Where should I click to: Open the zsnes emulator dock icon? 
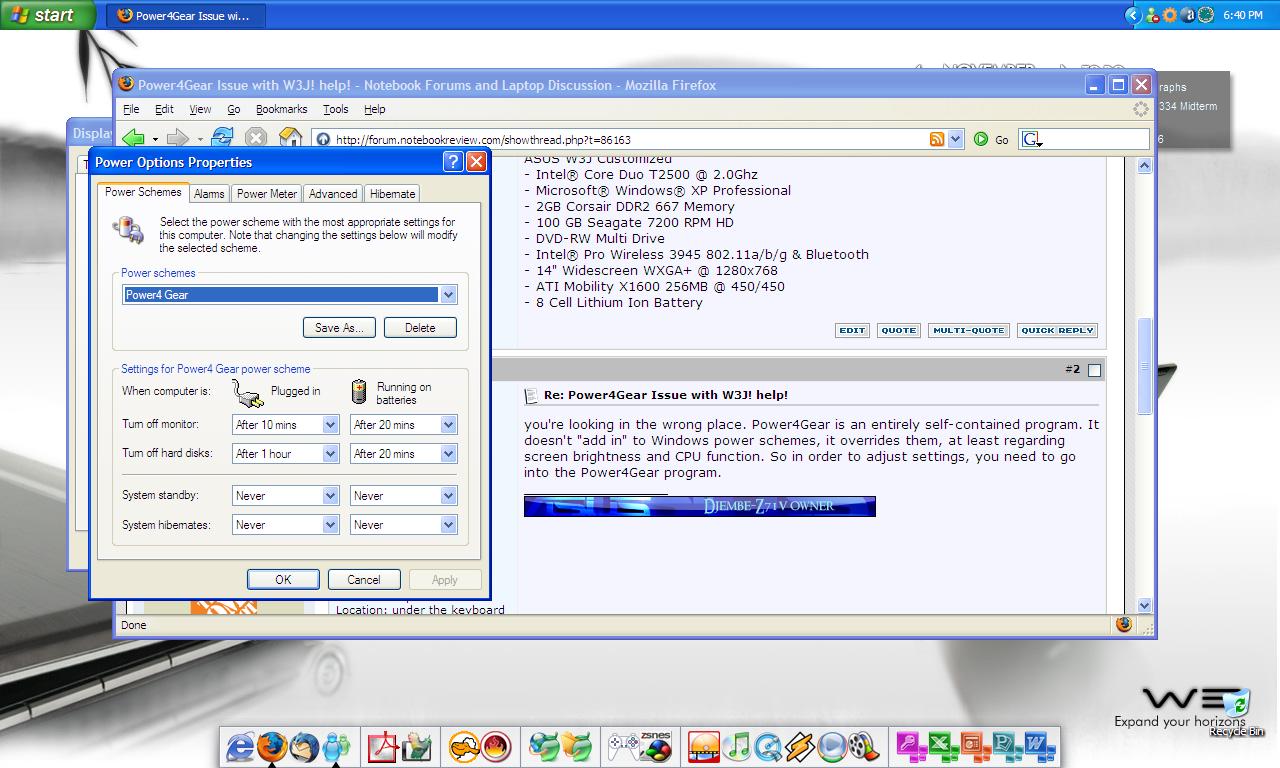click(x=655, y=746)
